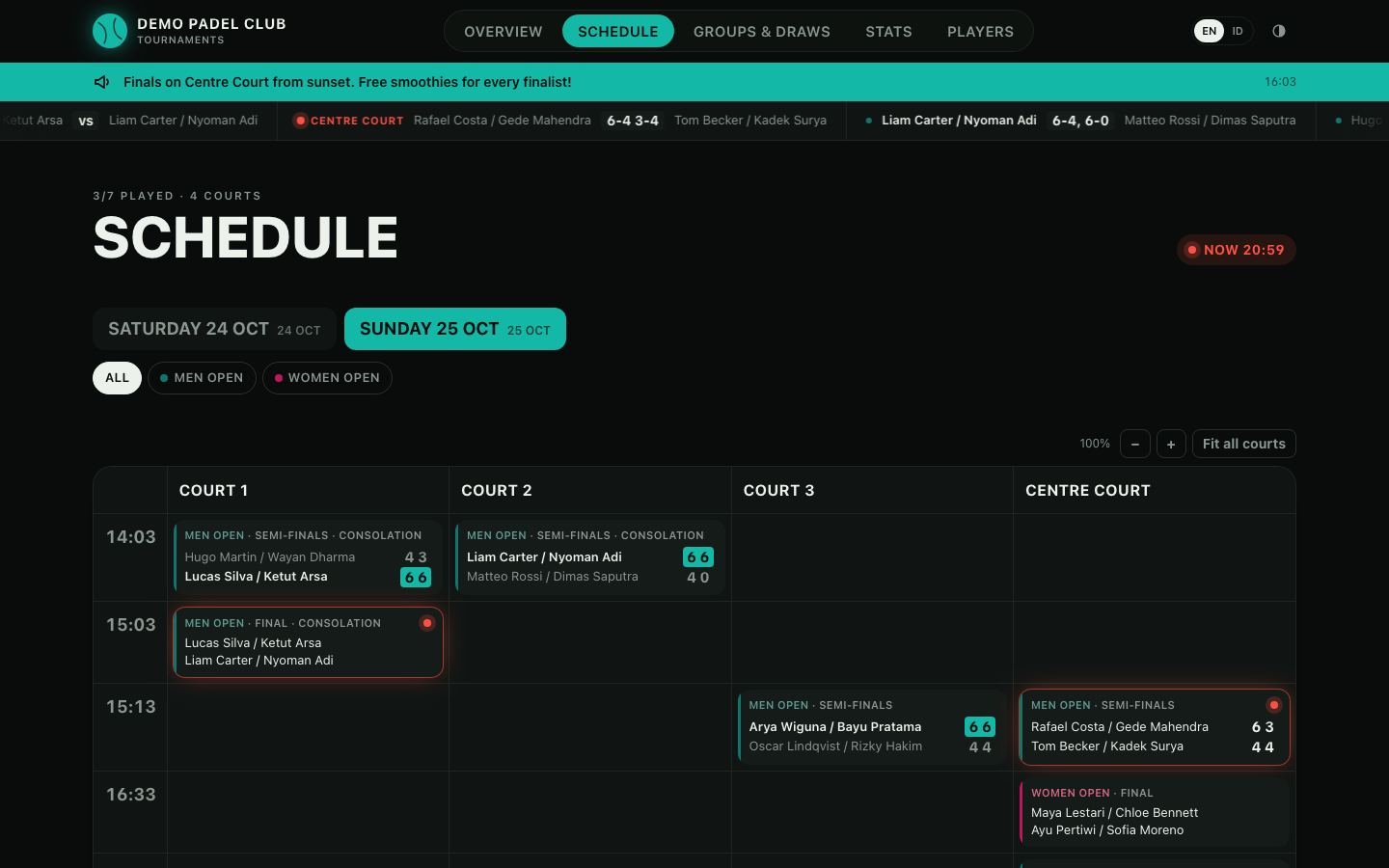The image size is (1389, 868).
Task: Click the 3/7 played 4 courts label
Action: 177,196
